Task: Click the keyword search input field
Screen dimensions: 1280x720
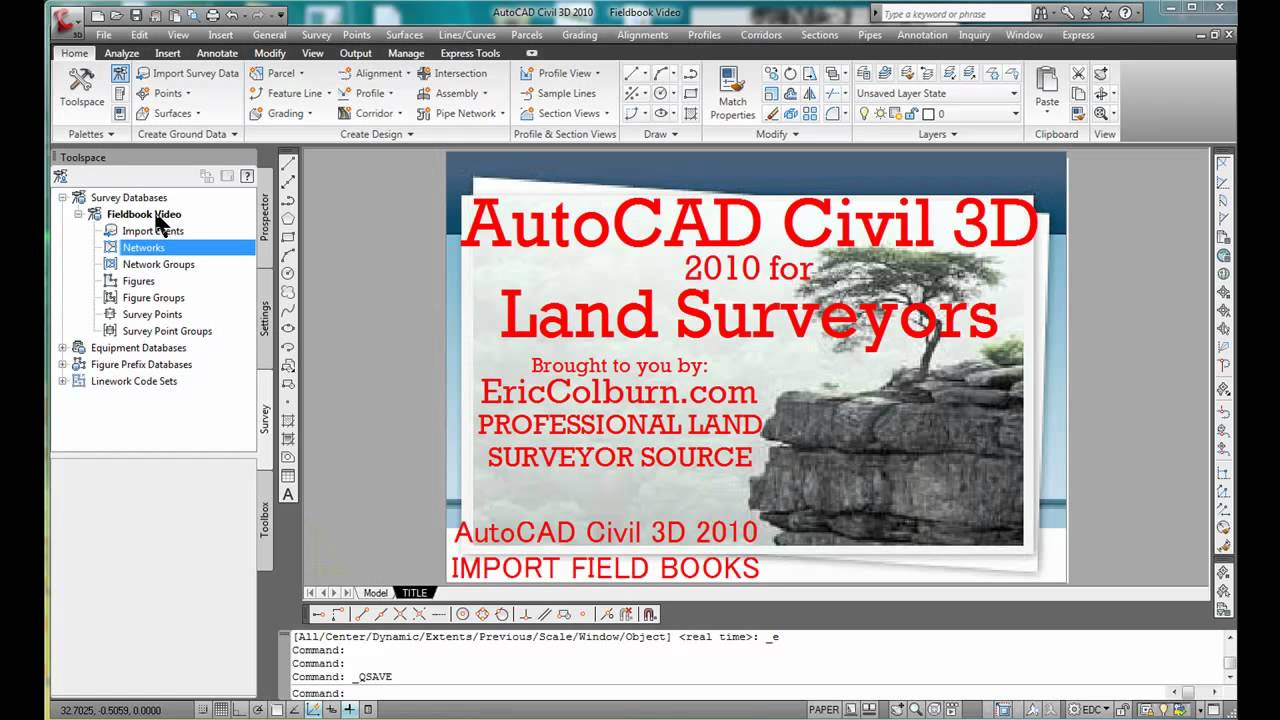Action: [x=955, y=14]
